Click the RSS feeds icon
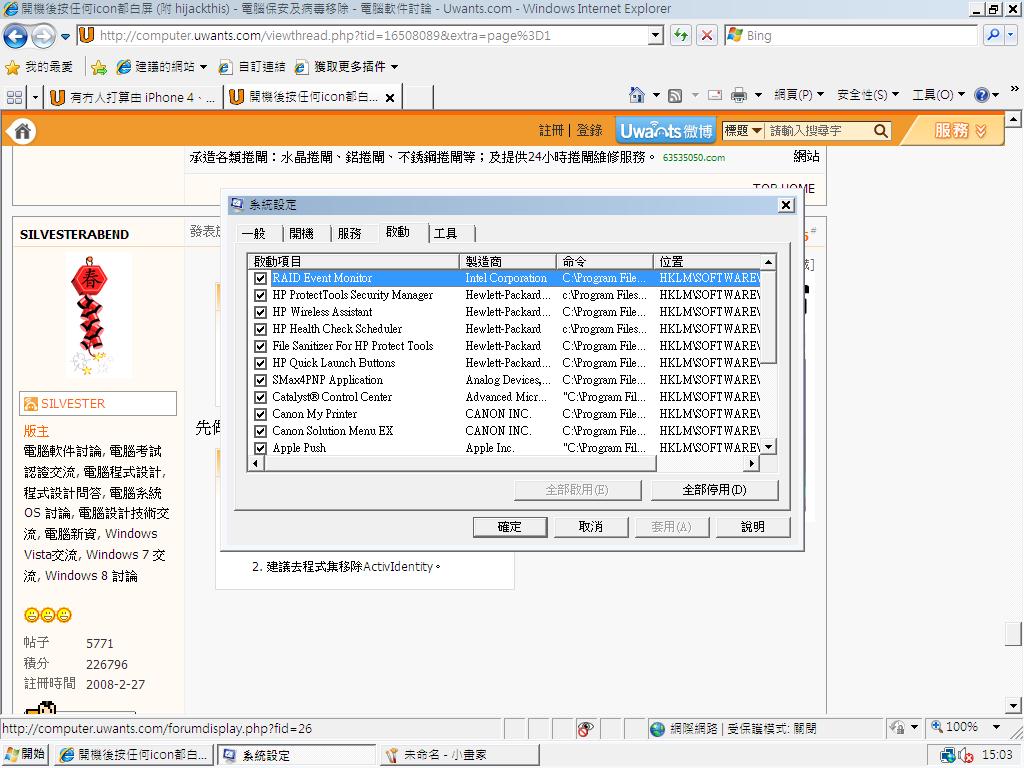Image resolution: width=1024 pixels, height=768 pixels. click(675, 96)
